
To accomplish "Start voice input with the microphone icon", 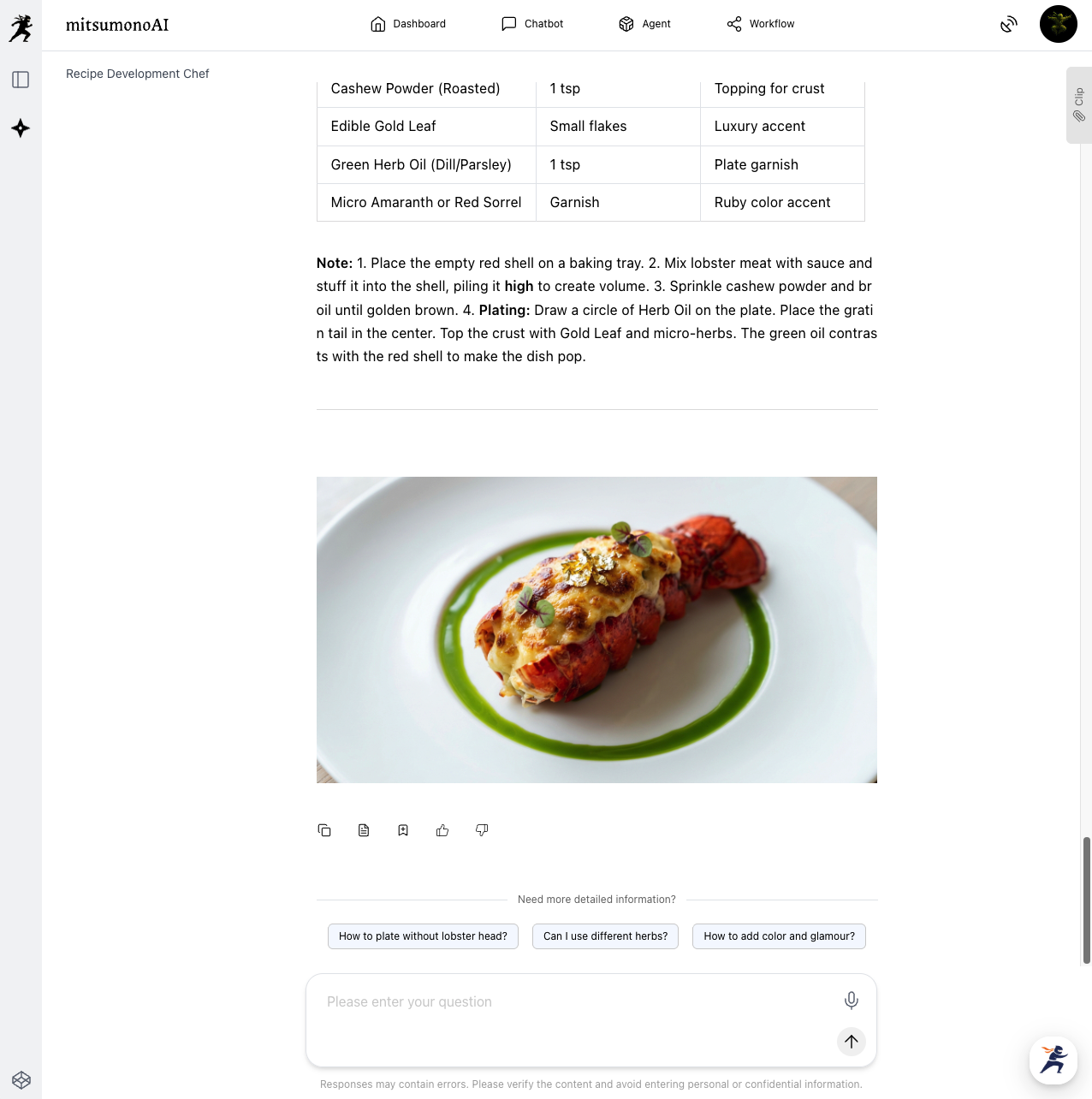I will pos(852,1001).
